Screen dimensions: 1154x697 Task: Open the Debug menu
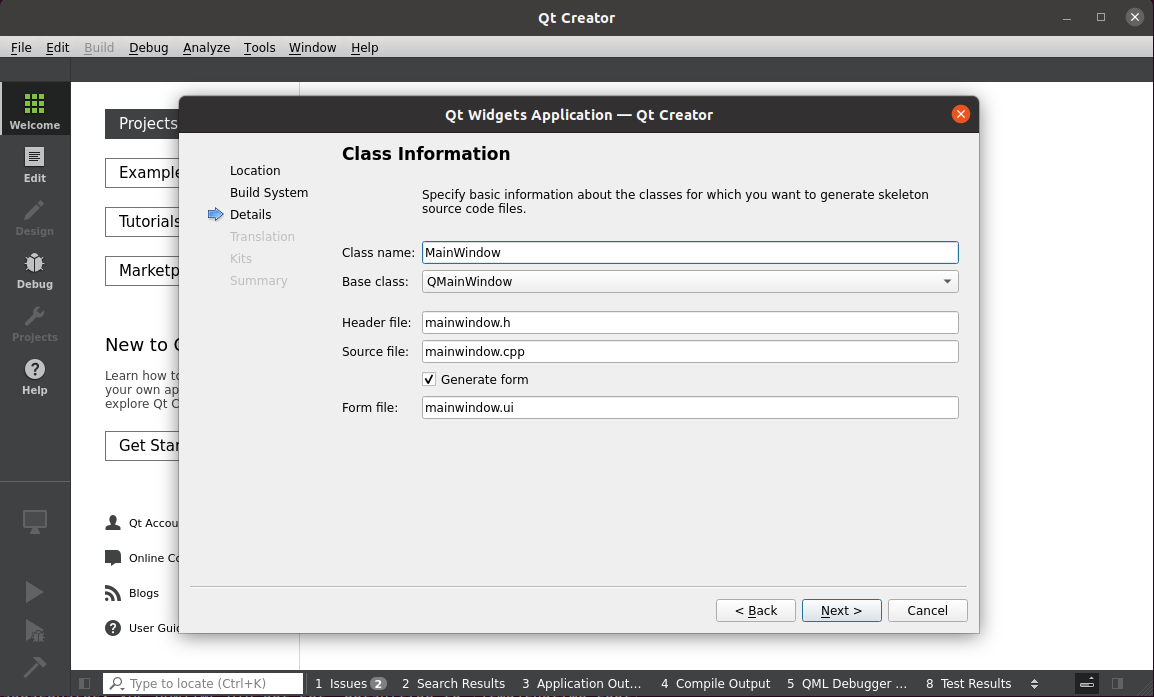click(x=149, y=47)
